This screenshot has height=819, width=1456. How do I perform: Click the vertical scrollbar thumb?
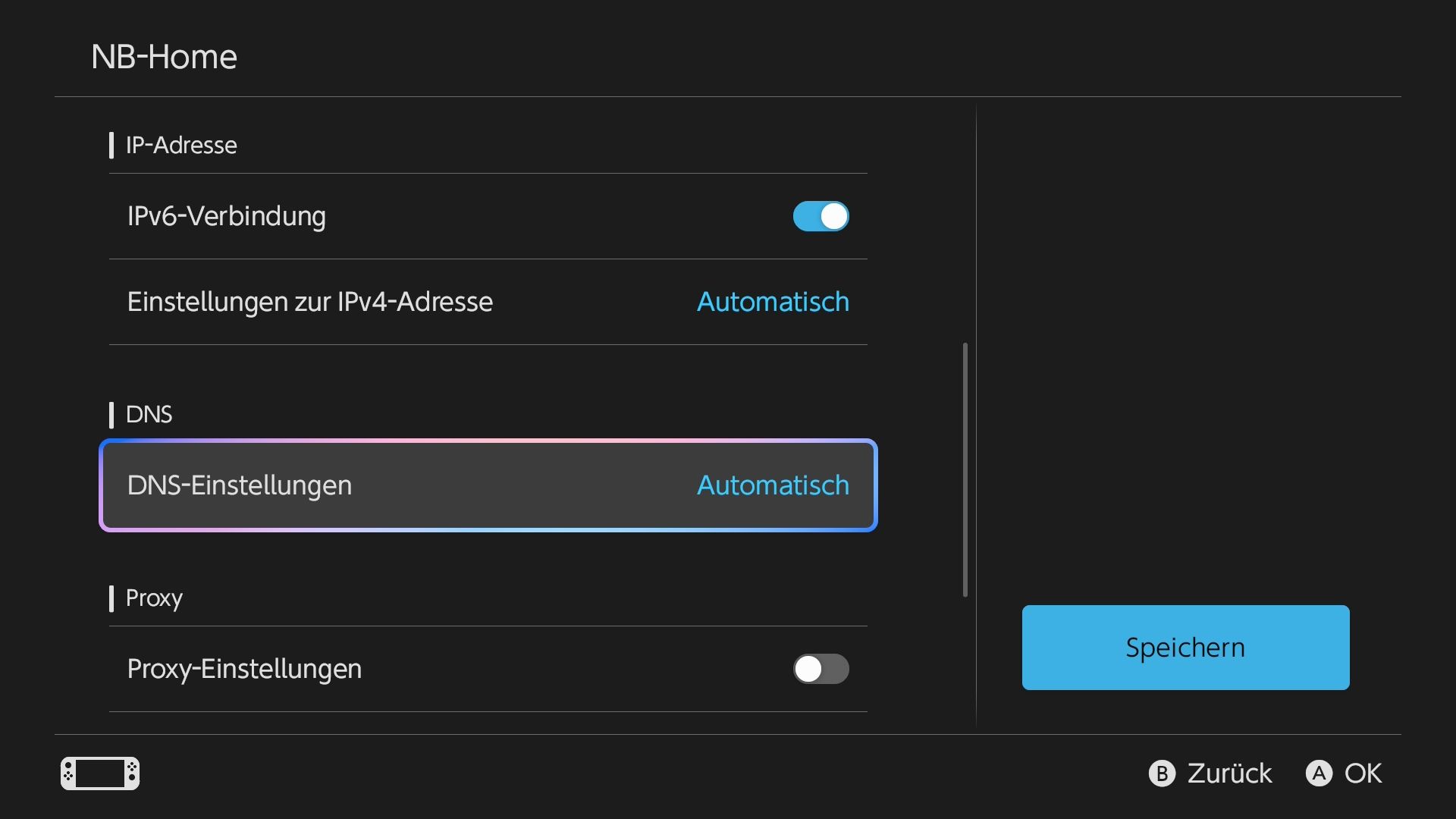pyautogui.click(x=965, y=470)
